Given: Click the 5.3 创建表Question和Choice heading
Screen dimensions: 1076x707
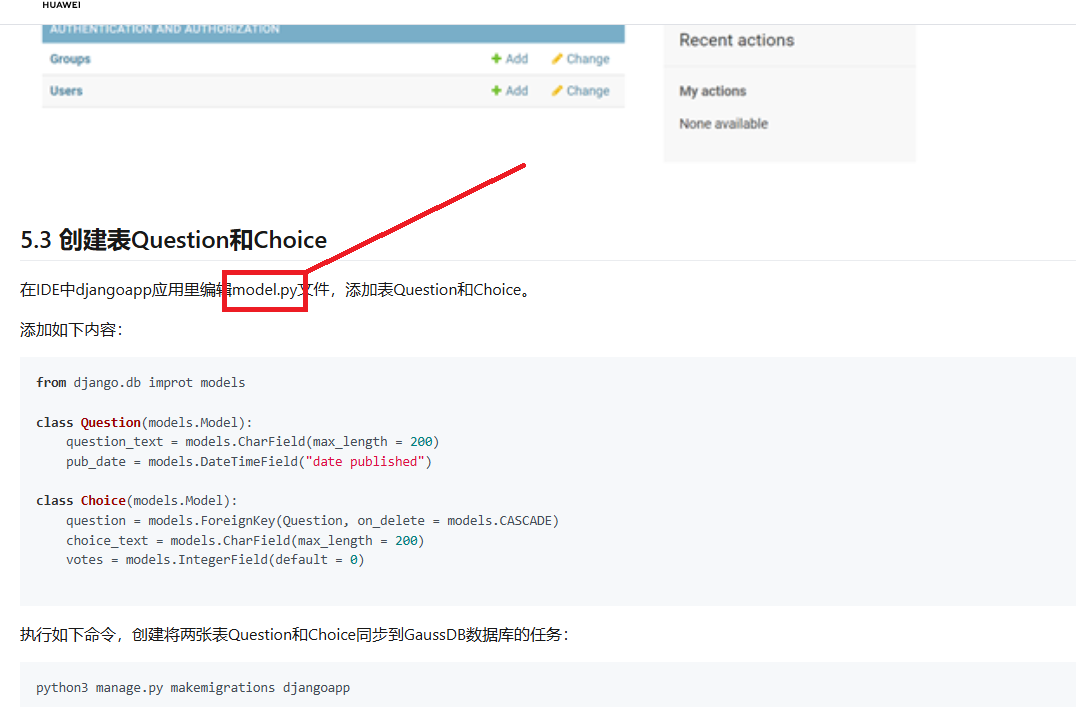Looking at the screenshot, I should click(174, 240).
